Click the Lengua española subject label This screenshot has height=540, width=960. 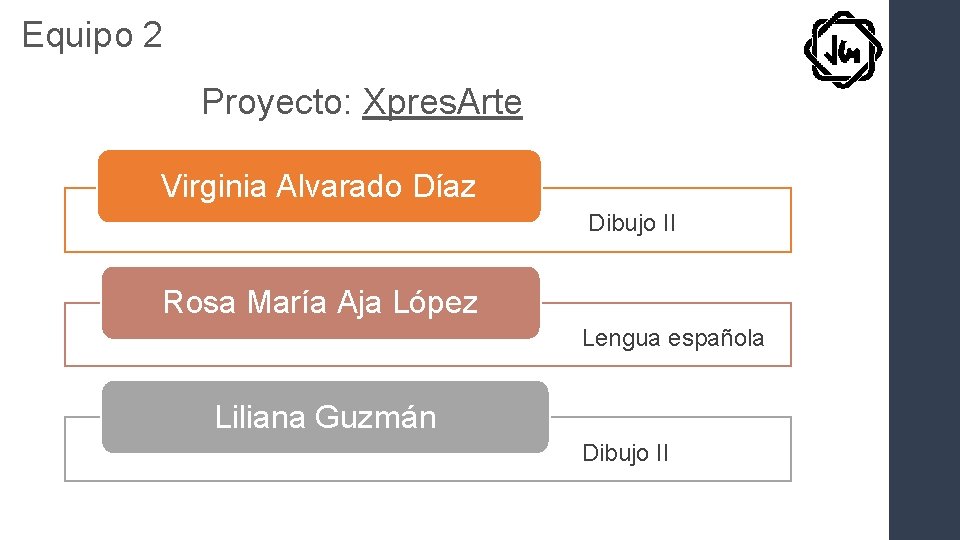click(x=673, y=338)
